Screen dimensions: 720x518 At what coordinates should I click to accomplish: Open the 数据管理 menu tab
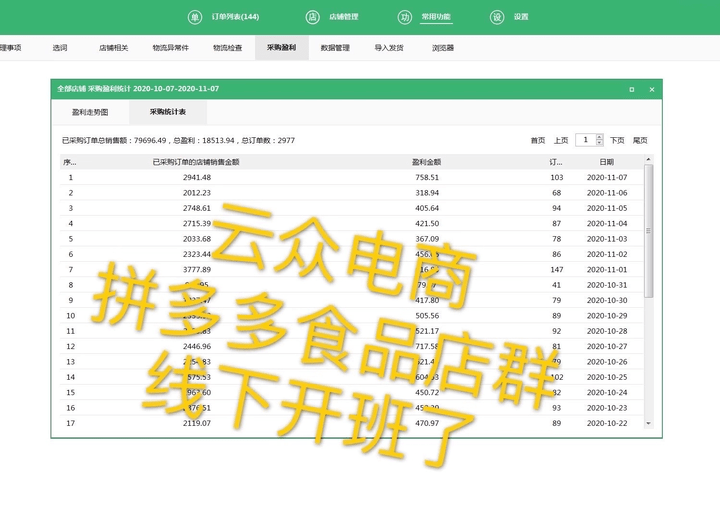pos(335,48)
